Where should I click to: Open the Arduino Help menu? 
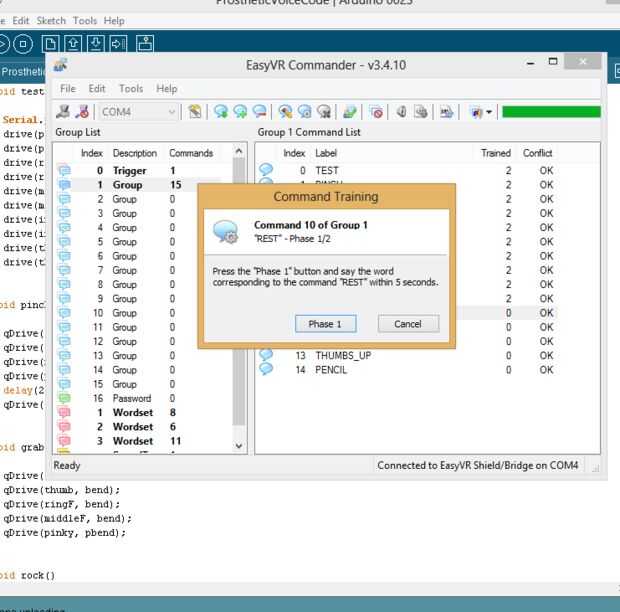click(x=114, y=21)
